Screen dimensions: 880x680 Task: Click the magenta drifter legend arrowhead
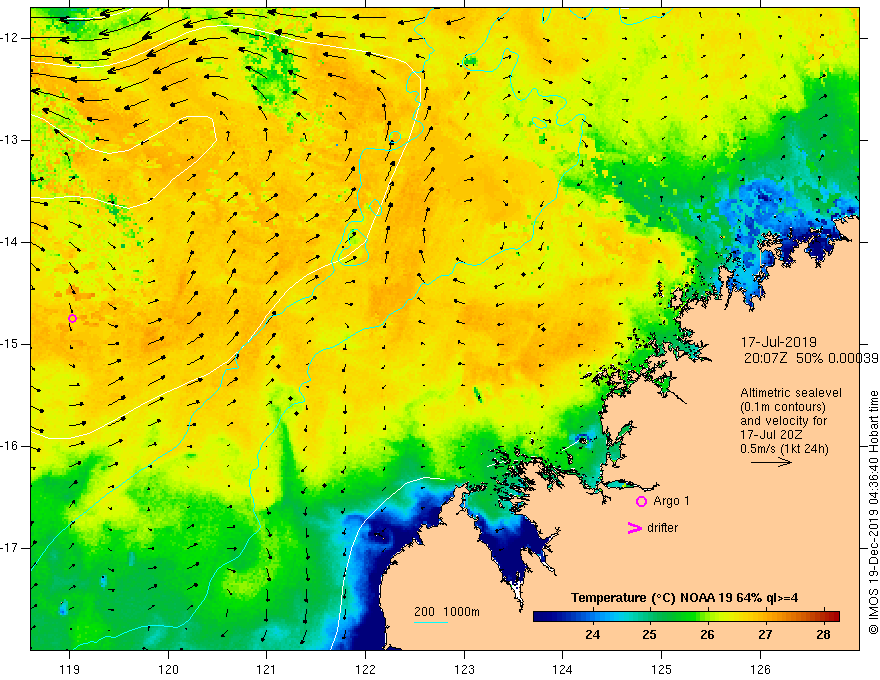[x=634, y=528]
